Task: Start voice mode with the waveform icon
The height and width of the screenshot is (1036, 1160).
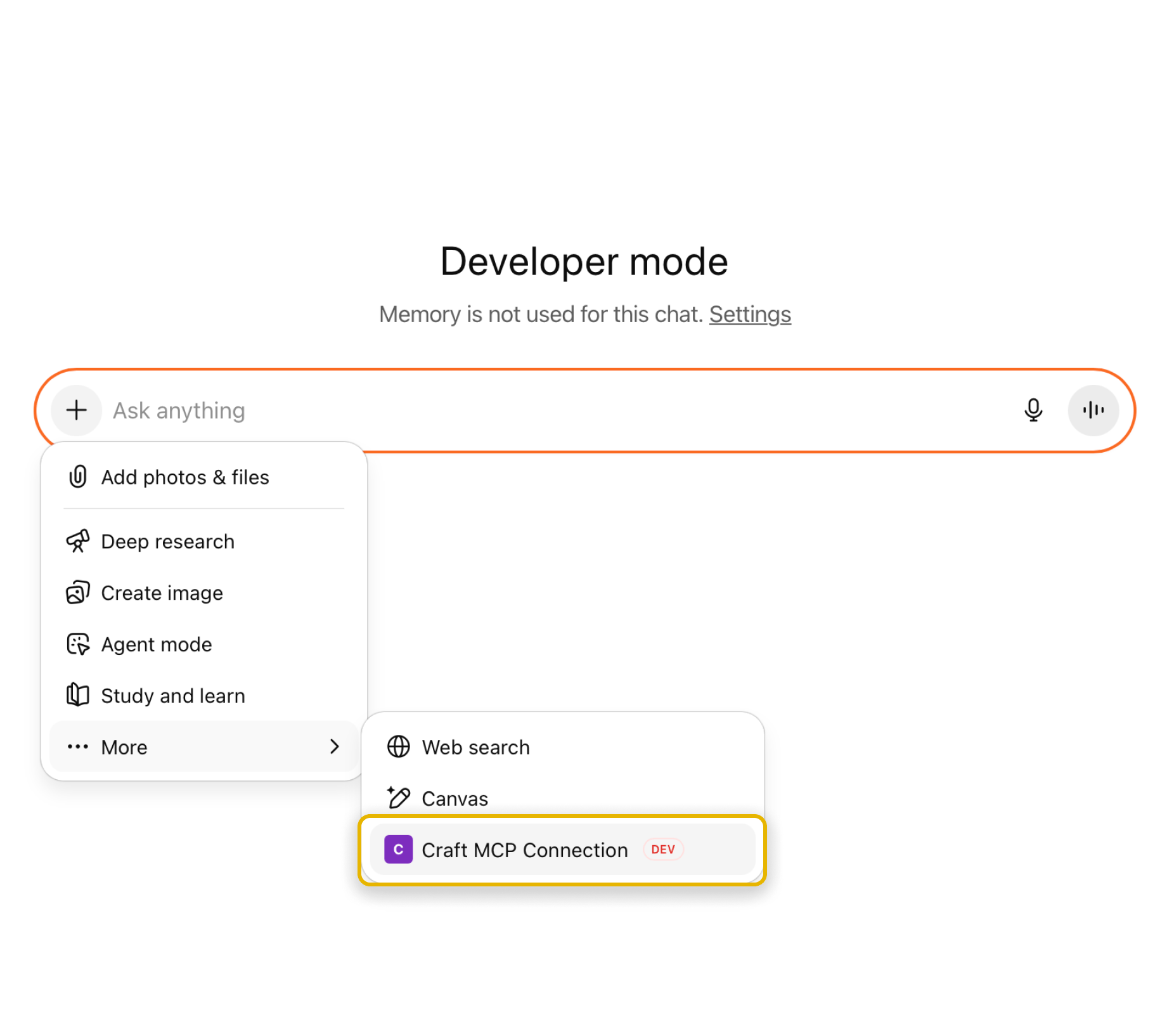Action: 1093,410
